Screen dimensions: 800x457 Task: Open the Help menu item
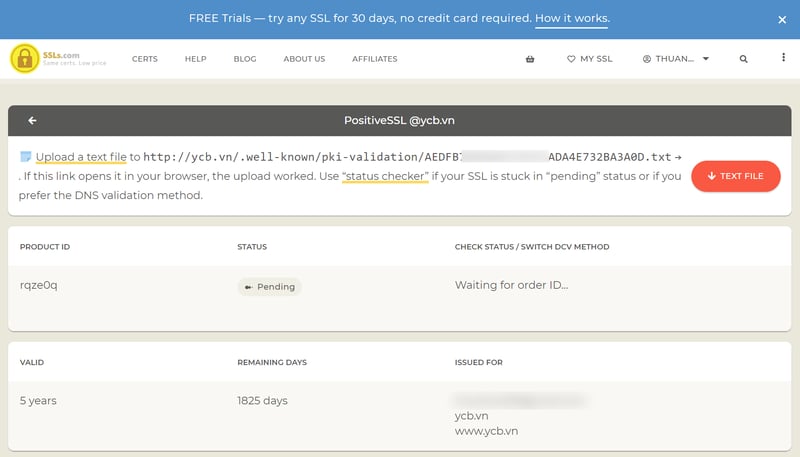(x=195, y=59)
